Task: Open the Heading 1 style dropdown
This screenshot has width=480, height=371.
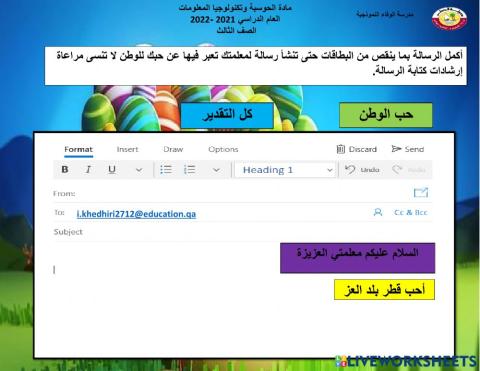Action: point(285,170)
